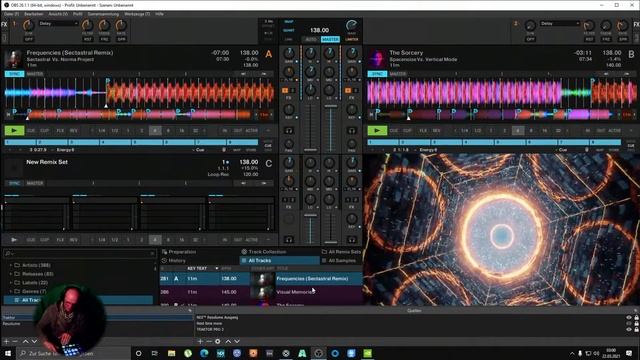The image size is (640, 360).
Task: Open the Datei menu
Action: click(11, 14)
